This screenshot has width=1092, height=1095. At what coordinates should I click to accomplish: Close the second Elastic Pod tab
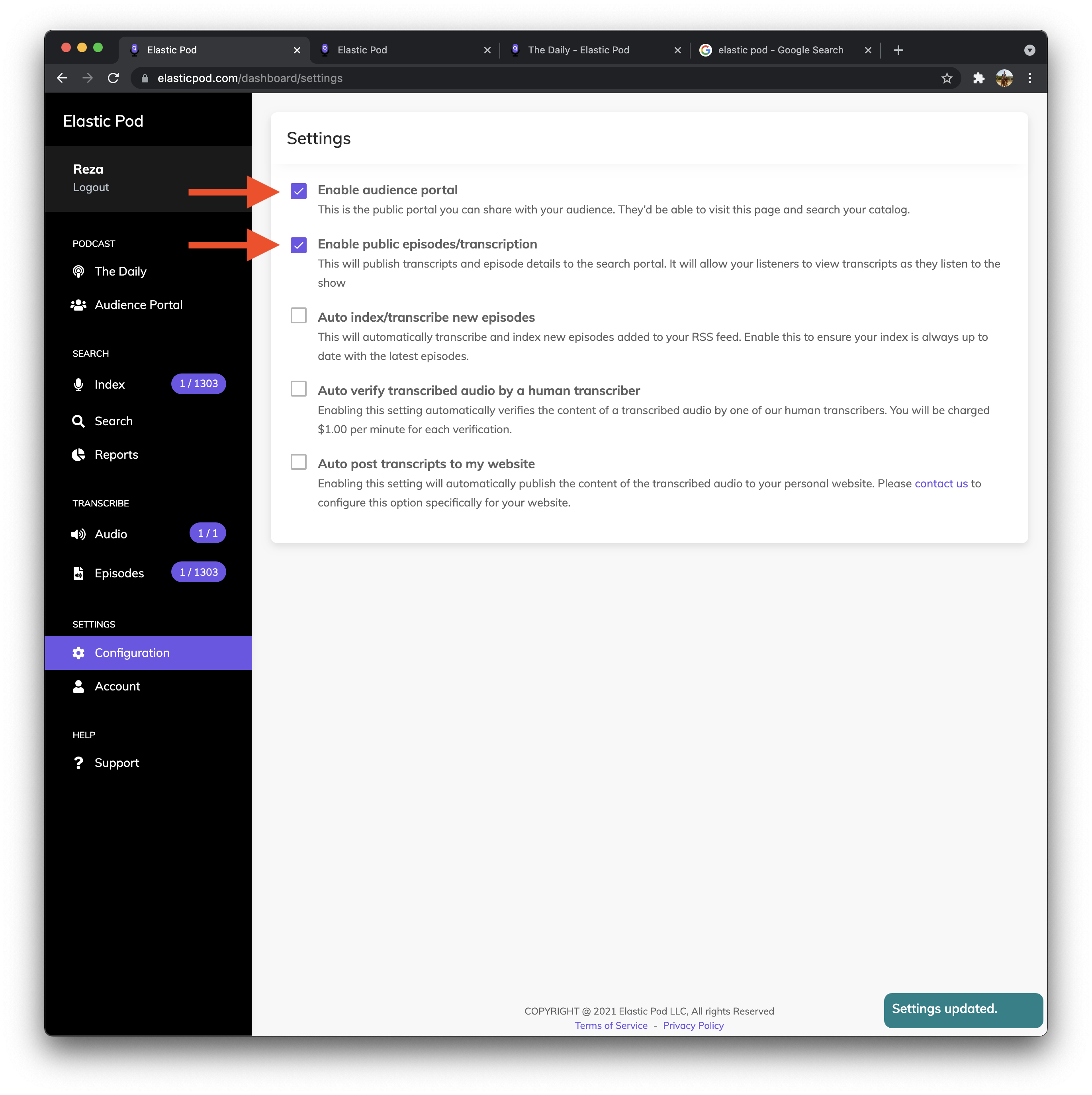(x=487, y=50)
